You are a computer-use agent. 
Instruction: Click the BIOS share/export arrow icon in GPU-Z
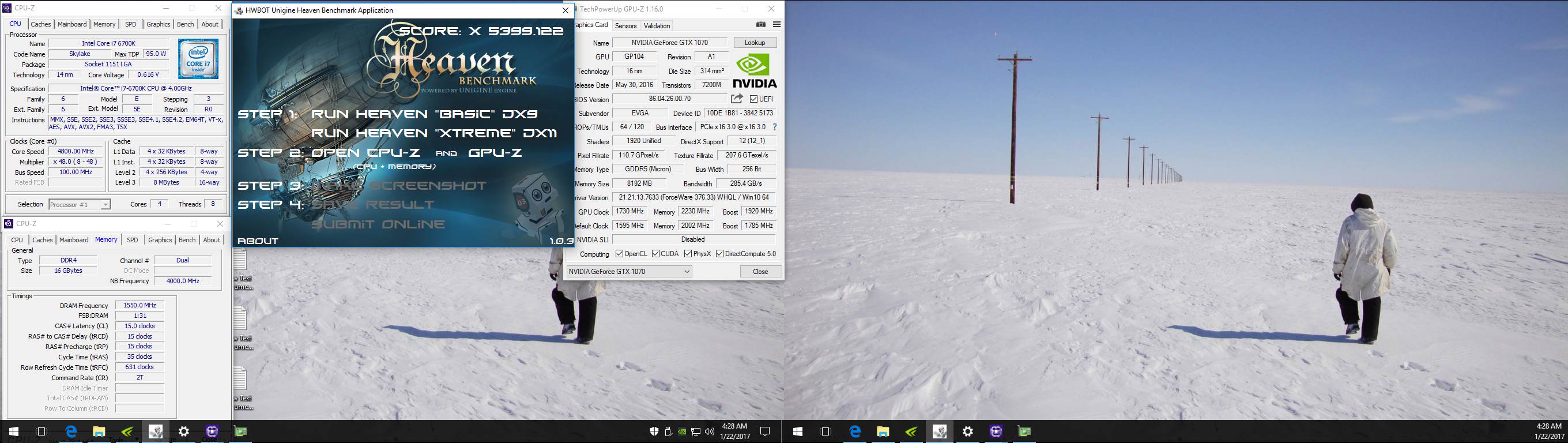737,99
